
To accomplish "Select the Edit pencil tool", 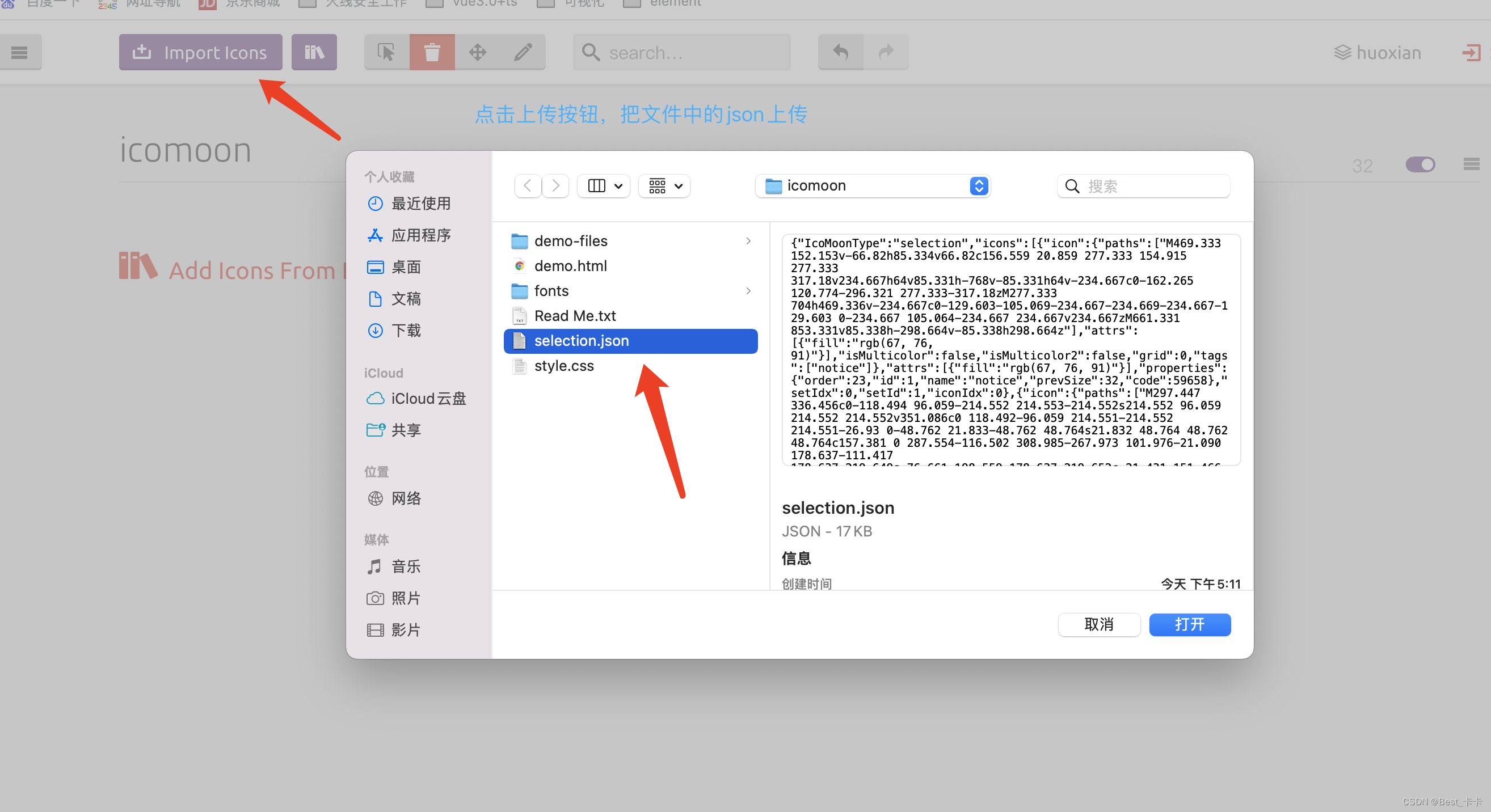I will point(523,53).
